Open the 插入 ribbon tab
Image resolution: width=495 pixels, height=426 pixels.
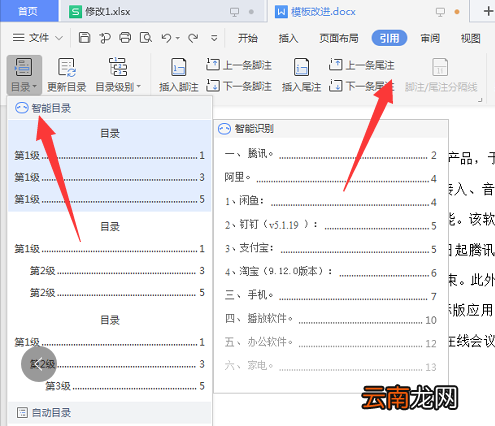(288, 38)
